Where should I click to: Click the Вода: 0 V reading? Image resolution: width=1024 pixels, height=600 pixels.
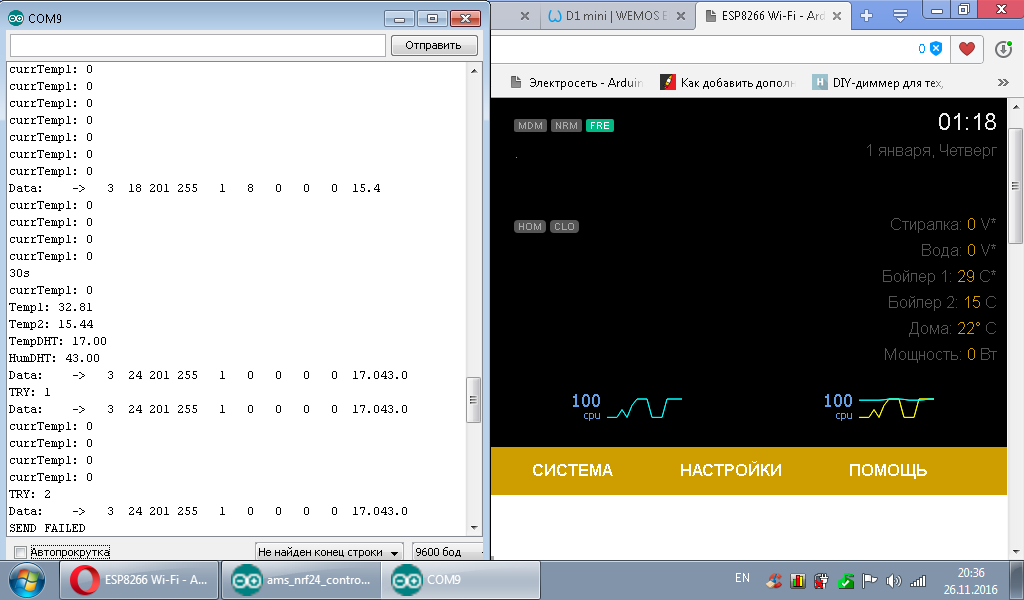tap(959, 251)
